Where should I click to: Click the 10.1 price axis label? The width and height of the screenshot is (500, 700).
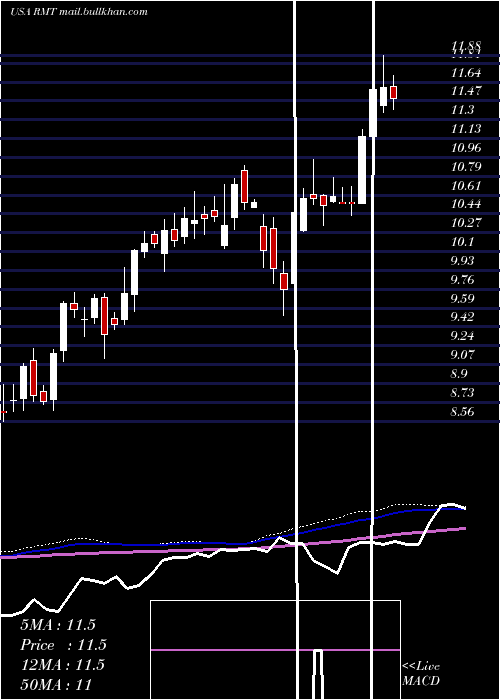pos(462,242)
